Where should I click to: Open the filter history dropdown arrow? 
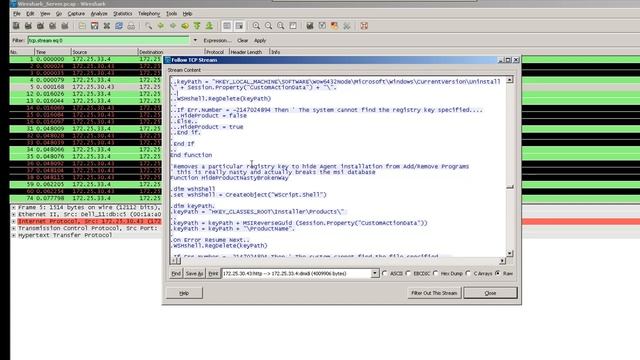(195, 40)
